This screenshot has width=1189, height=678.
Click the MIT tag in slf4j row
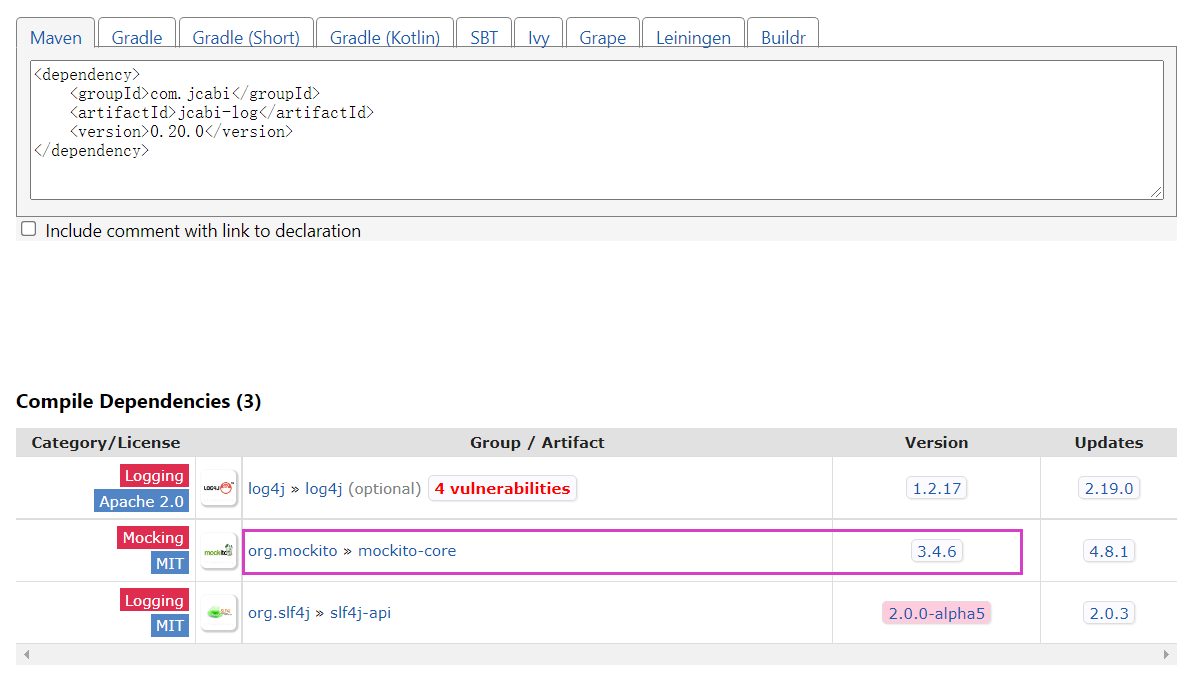(x=170, y=626)
